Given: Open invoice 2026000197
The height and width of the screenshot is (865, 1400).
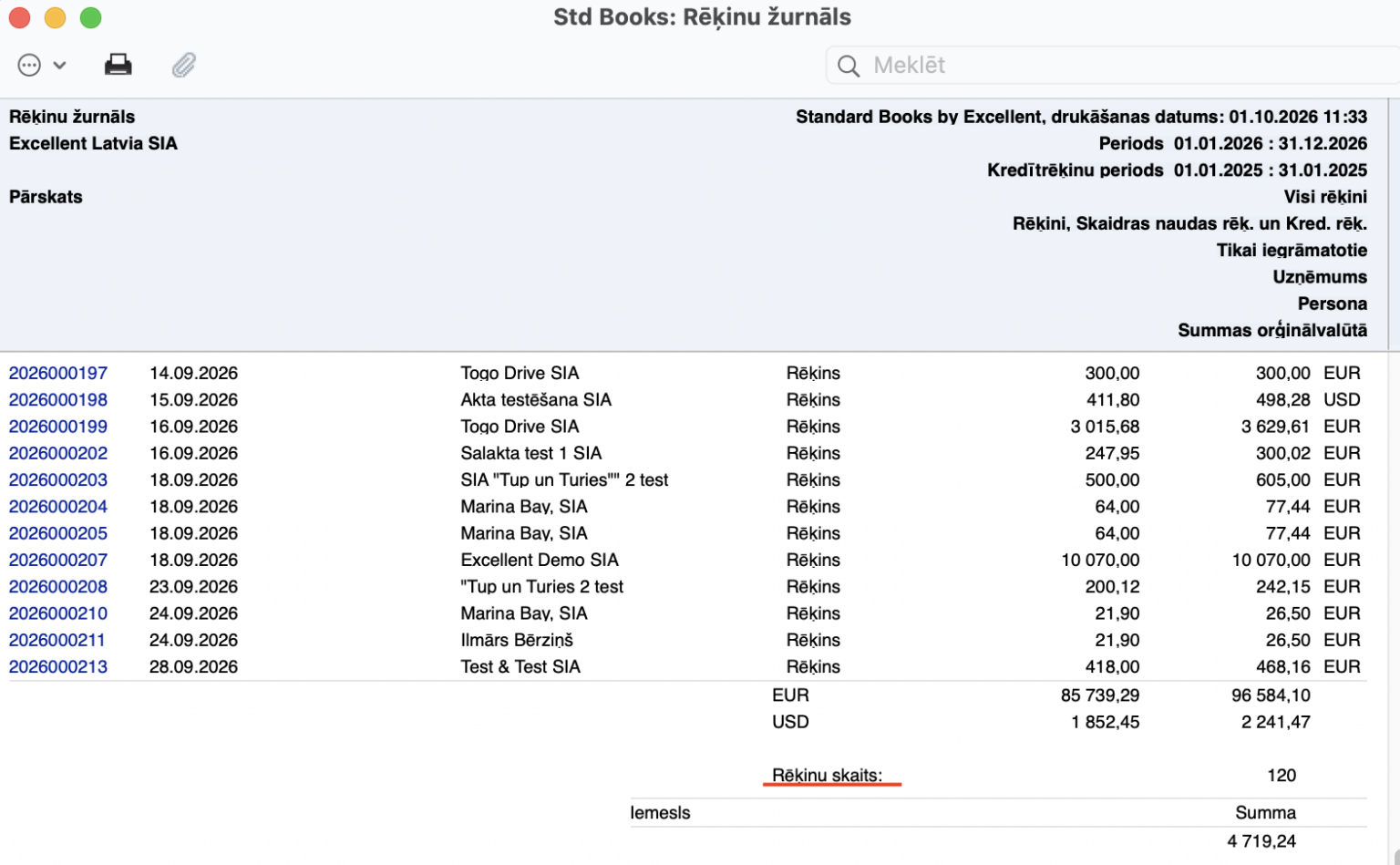Looking at the screenshot, I should pos(58,373).
